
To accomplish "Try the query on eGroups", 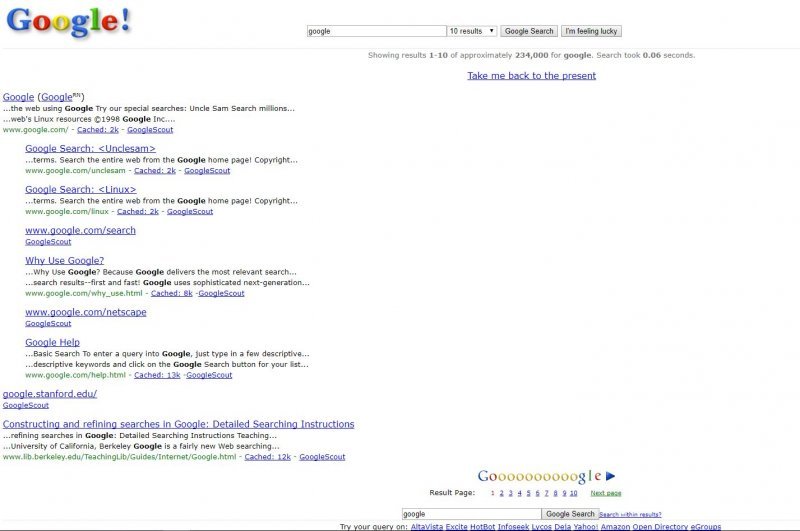I will (x=706, y=527).
